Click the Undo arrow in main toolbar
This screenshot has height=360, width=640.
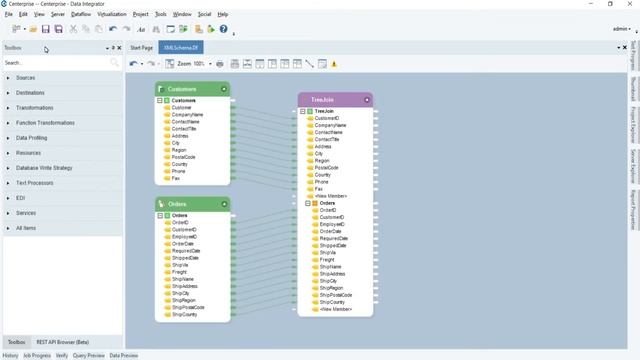pyautogui.click(x=113, y=29)
